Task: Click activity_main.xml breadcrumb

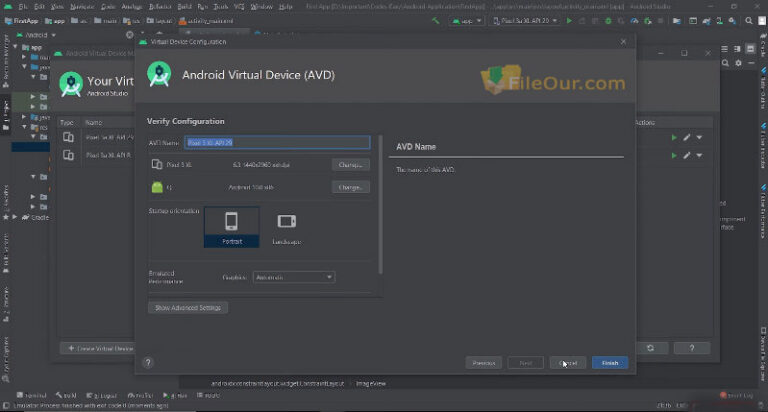Action: tap(206, 21)
